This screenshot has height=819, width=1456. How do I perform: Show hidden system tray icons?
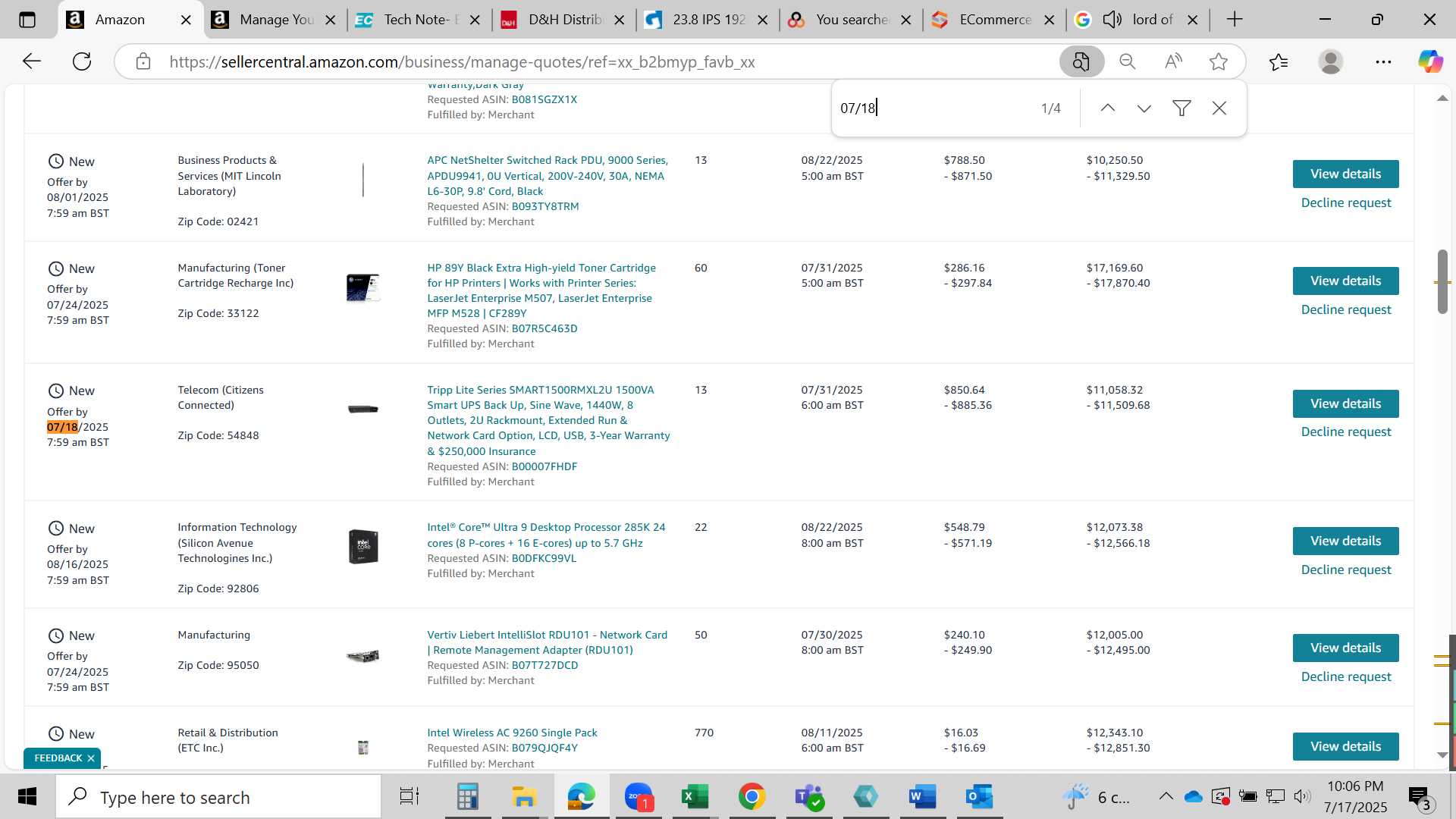(1166, 797)
